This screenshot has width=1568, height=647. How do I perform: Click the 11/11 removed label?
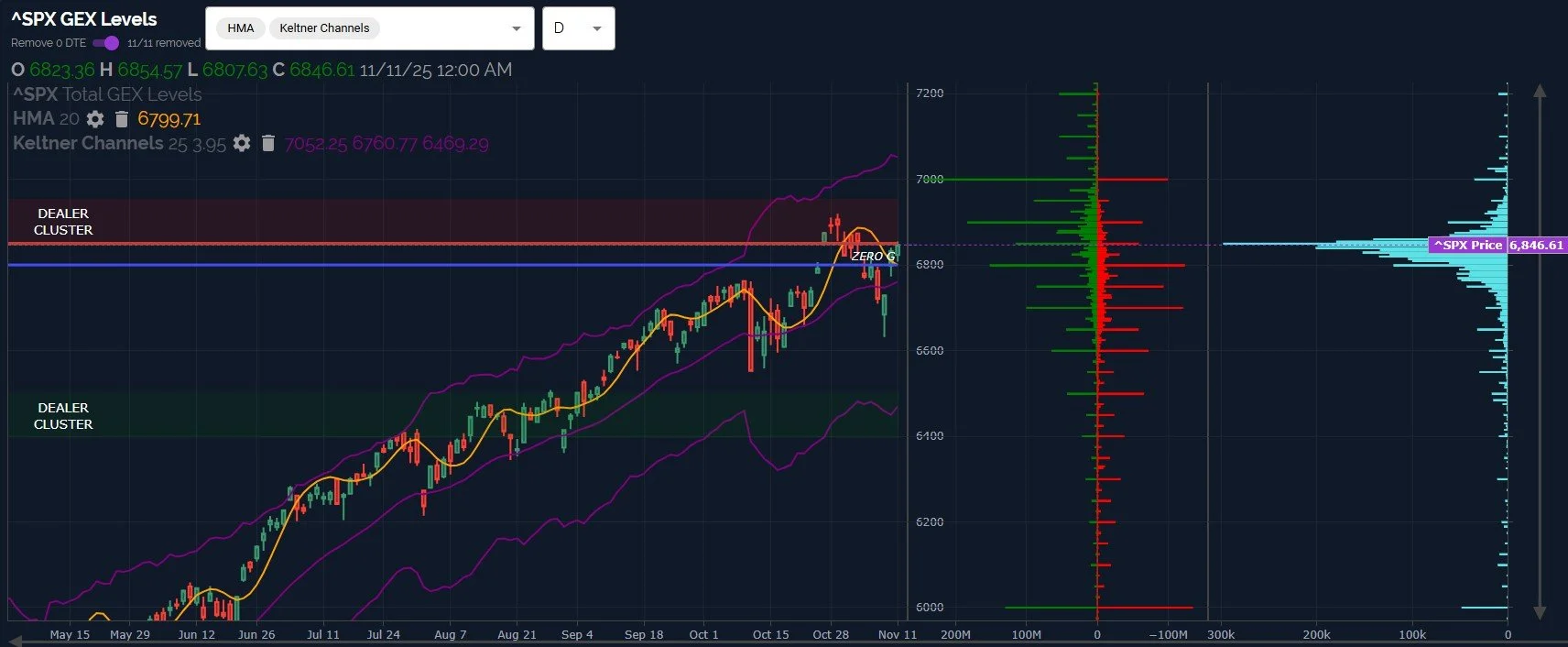pyautogui.click(x=164, y=43)
